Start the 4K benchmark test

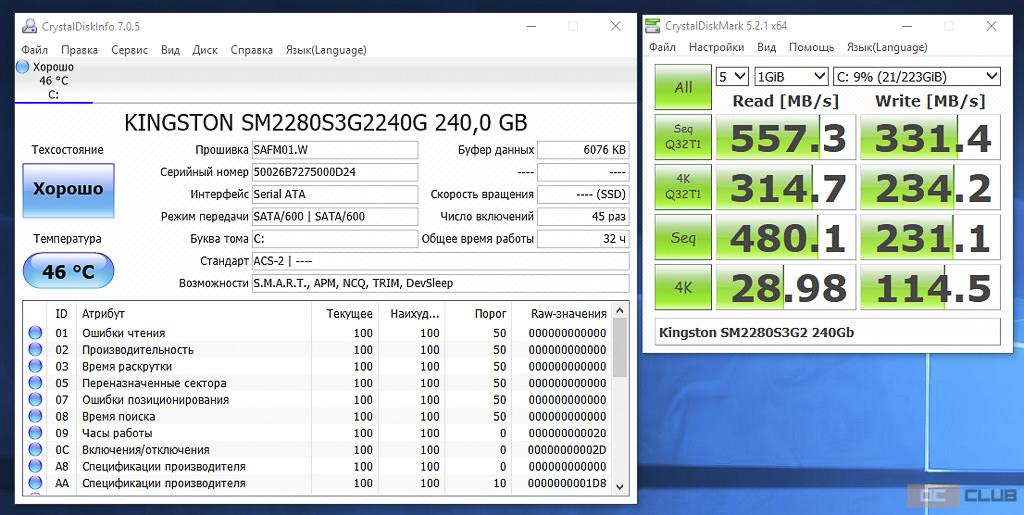click(683, 287)
